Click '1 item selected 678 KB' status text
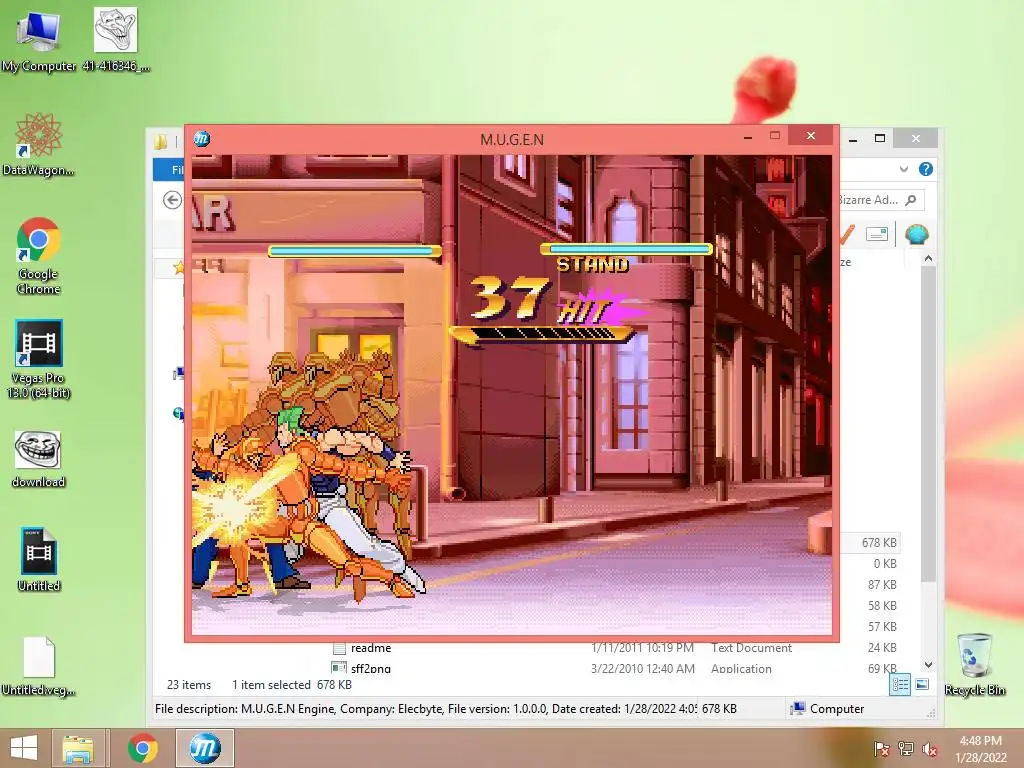 pyautogui.click(x=291, y=684)
